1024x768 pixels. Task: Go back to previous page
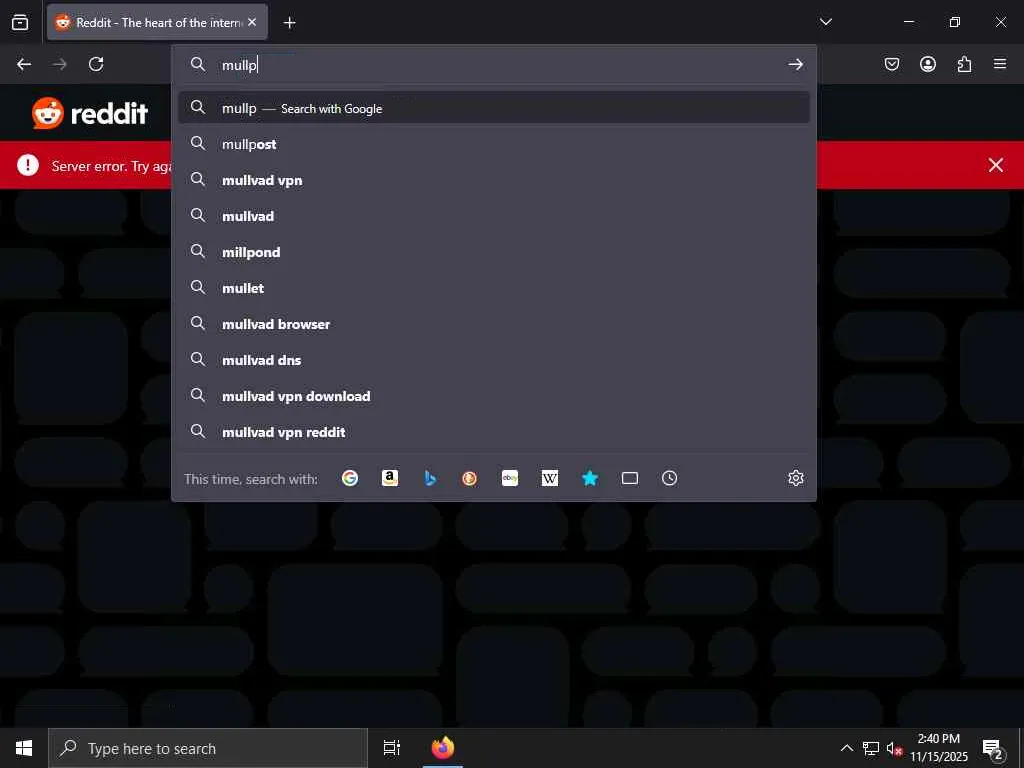[x=24, y=64]
